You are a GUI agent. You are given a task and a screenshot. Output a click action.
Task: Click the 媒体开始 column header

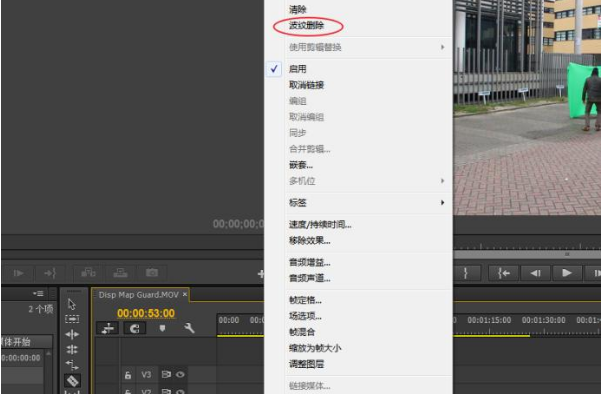pyautogui.click(x=26, y=342)
